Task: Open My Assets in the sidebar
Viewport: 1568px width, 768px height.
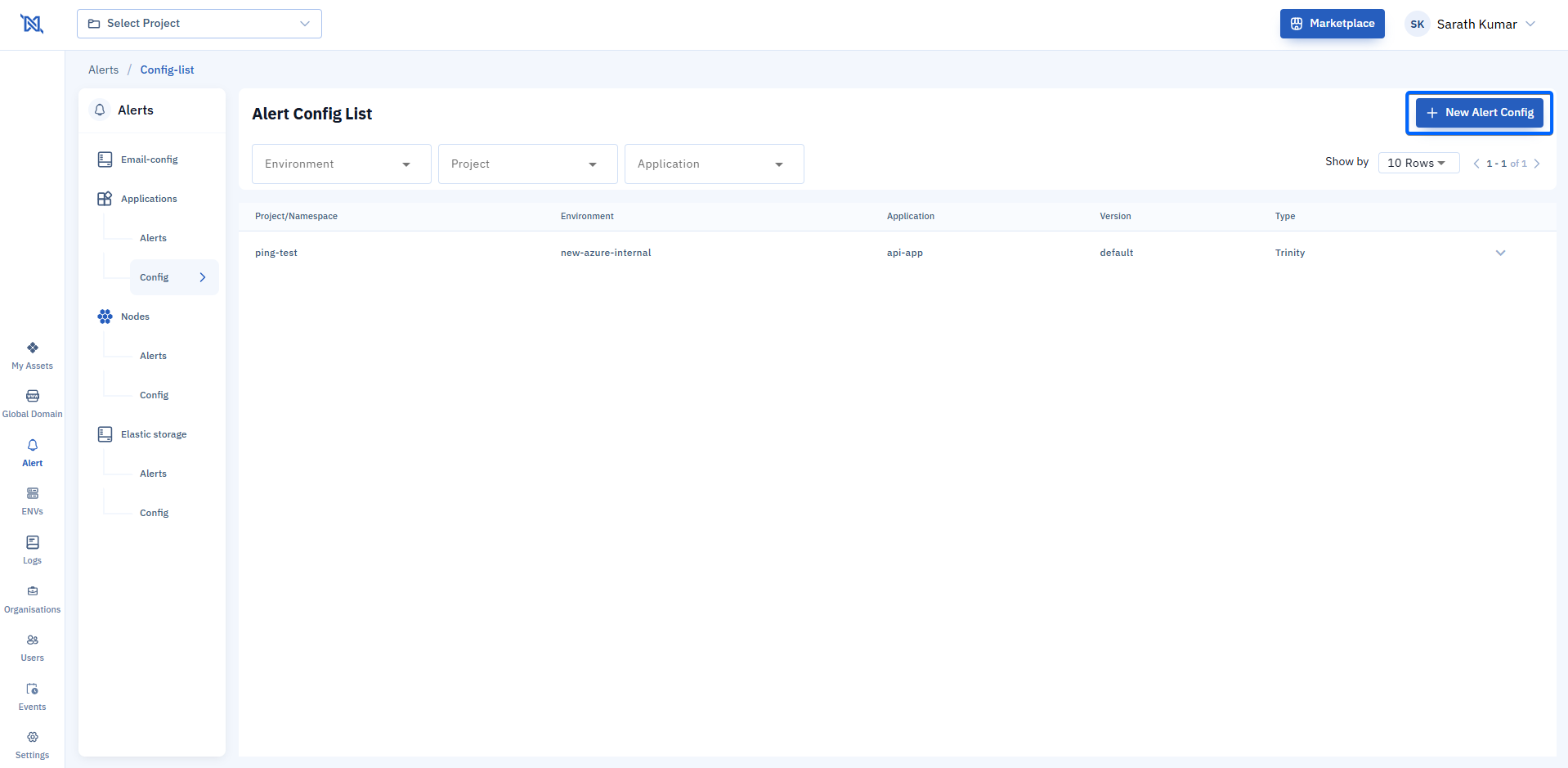Action: [x=32, y=356]
